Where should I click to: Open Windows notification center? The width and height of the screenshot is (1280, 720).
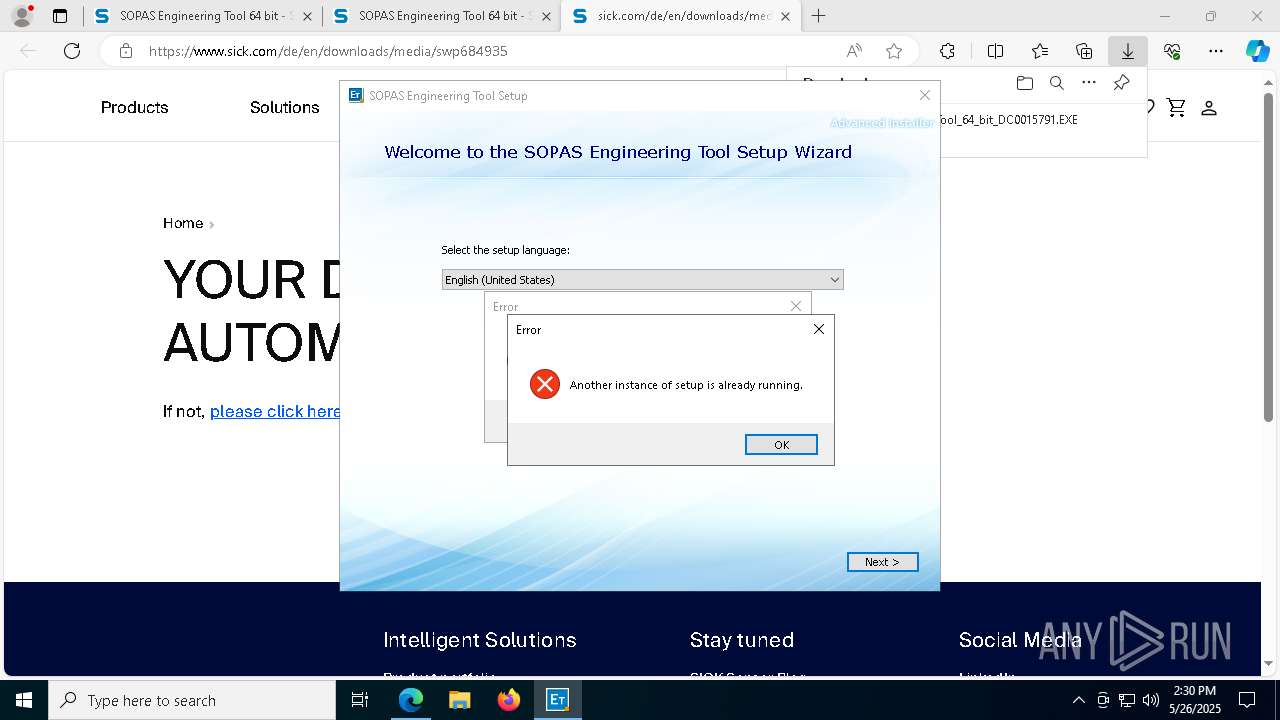(x=1247, y=700)
